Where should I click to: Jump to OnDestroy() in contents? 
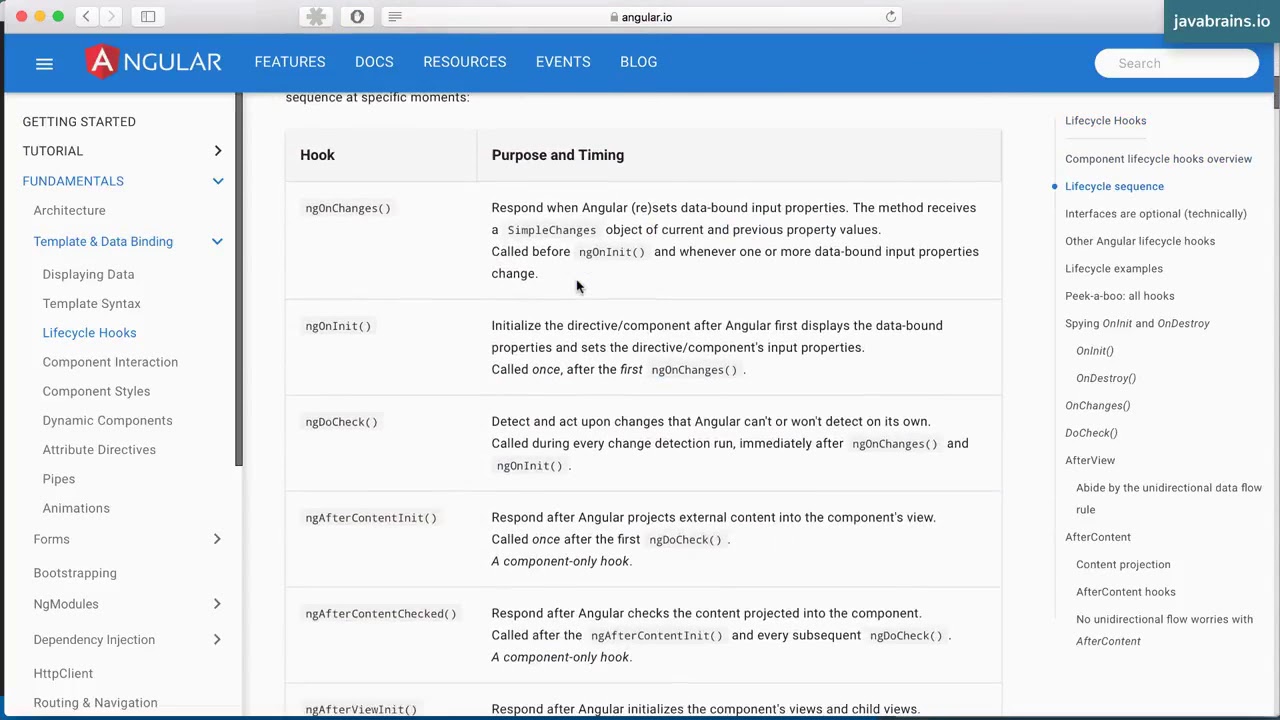[x=1106, y=378]
